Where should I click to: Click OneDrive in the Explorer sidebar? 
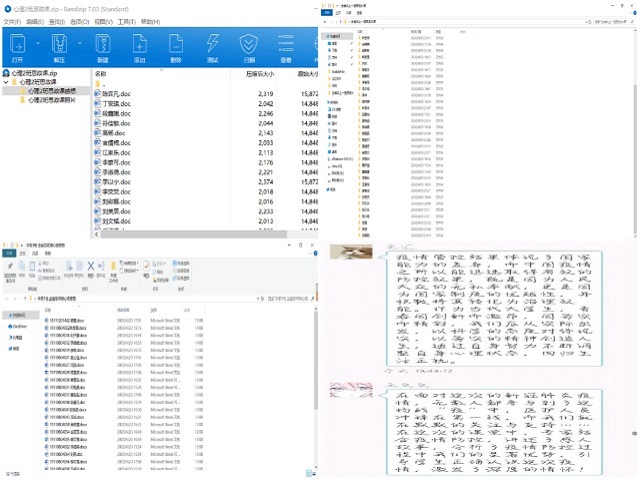21,325
